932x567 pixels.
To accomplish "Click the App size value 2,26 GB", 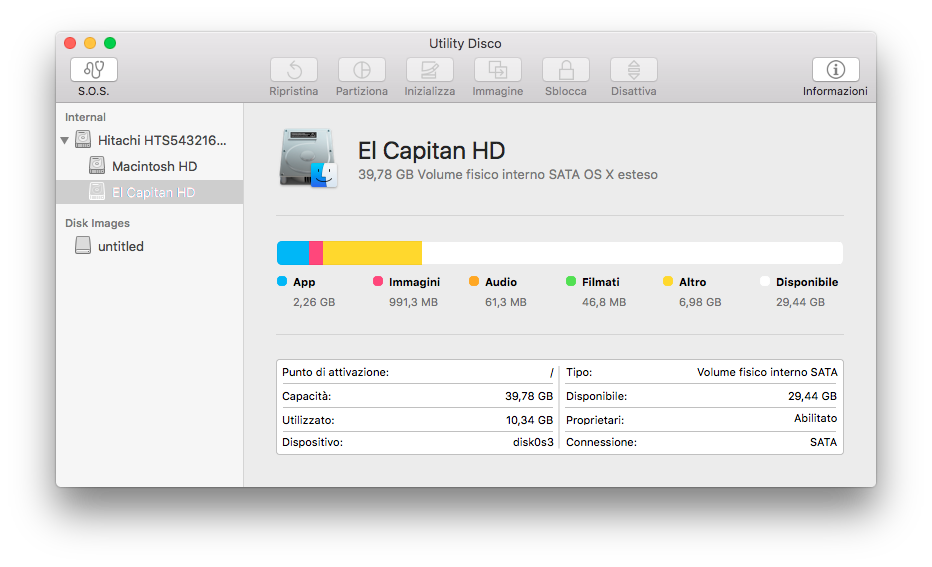I will tap(314, 302).
